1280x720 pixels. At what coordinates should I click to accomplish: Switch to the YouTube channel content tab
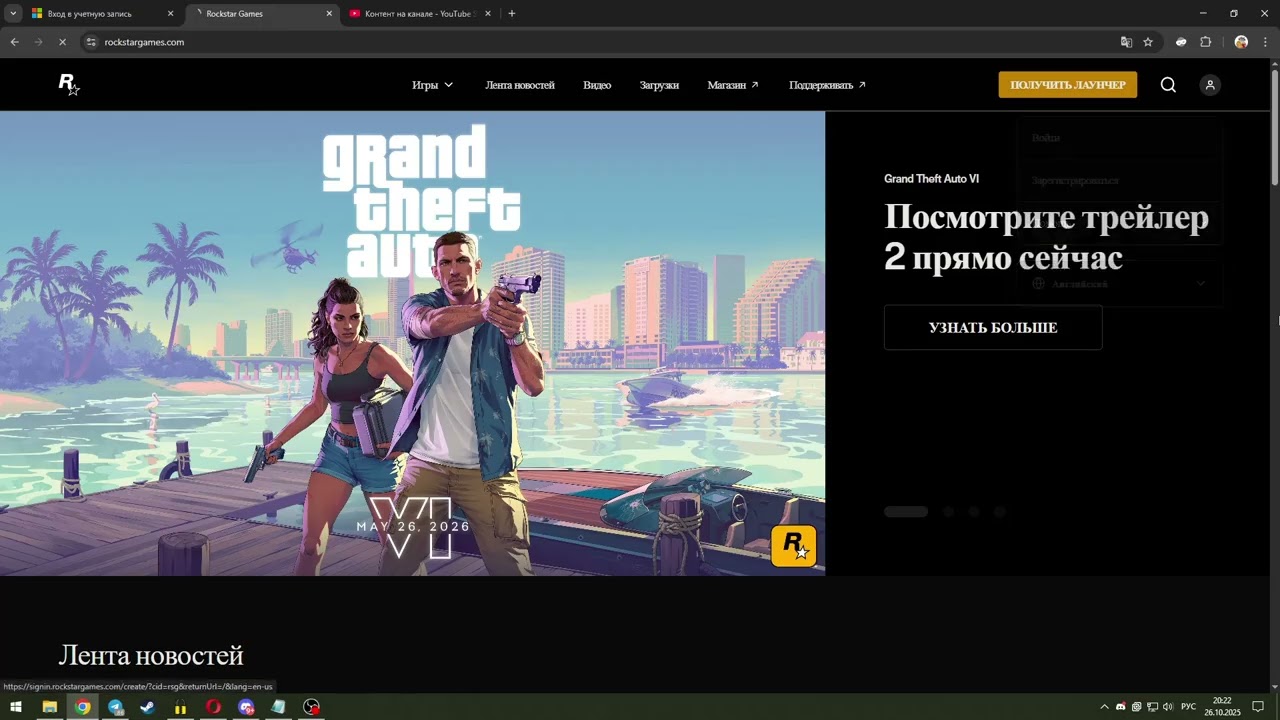point(420,14)
